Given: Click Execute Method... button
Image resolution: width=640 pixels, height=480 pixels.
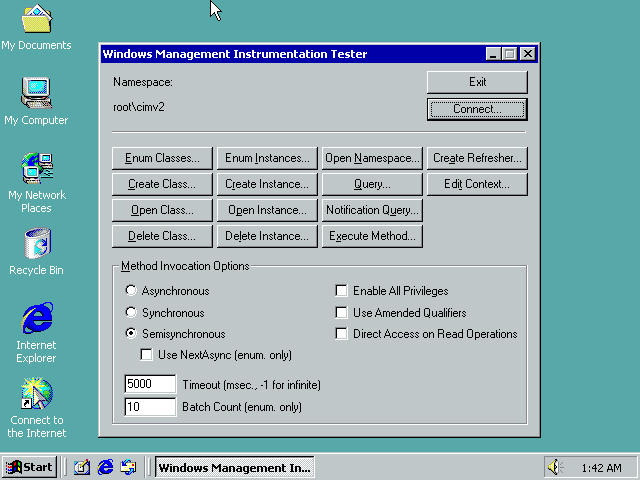Looking at the screenshot, I should point(372,236).
